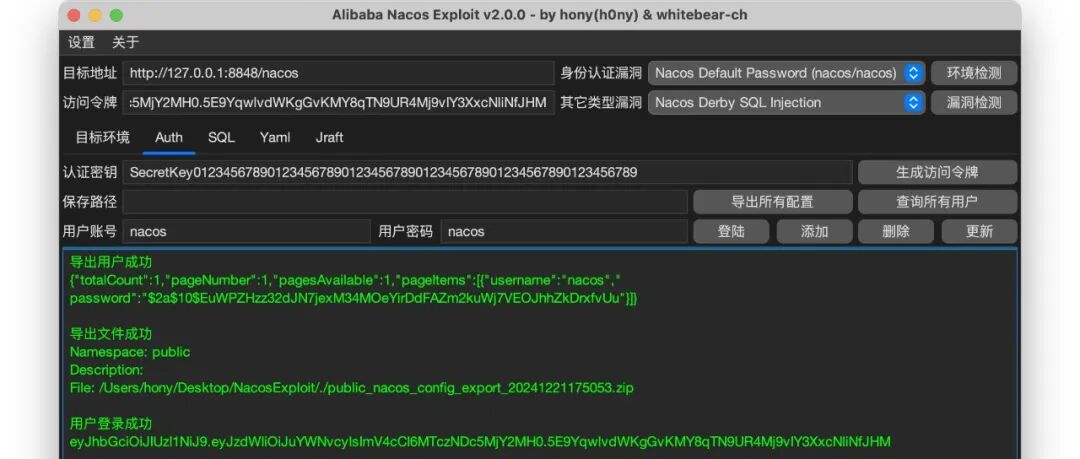Click the 用户密码 input field
This screenshot has height=459, width=1080.
pos(564,232)
